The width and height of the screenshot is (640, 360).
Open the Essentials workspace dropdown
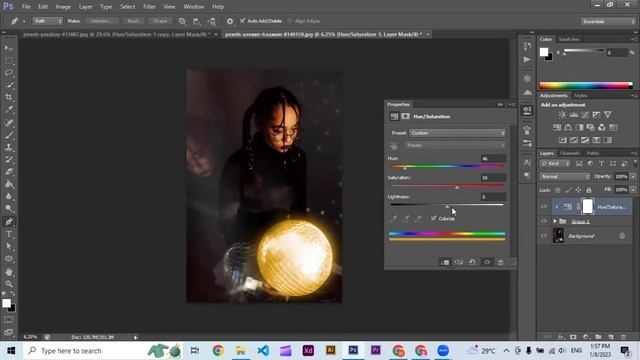click(x=608, y=21)
